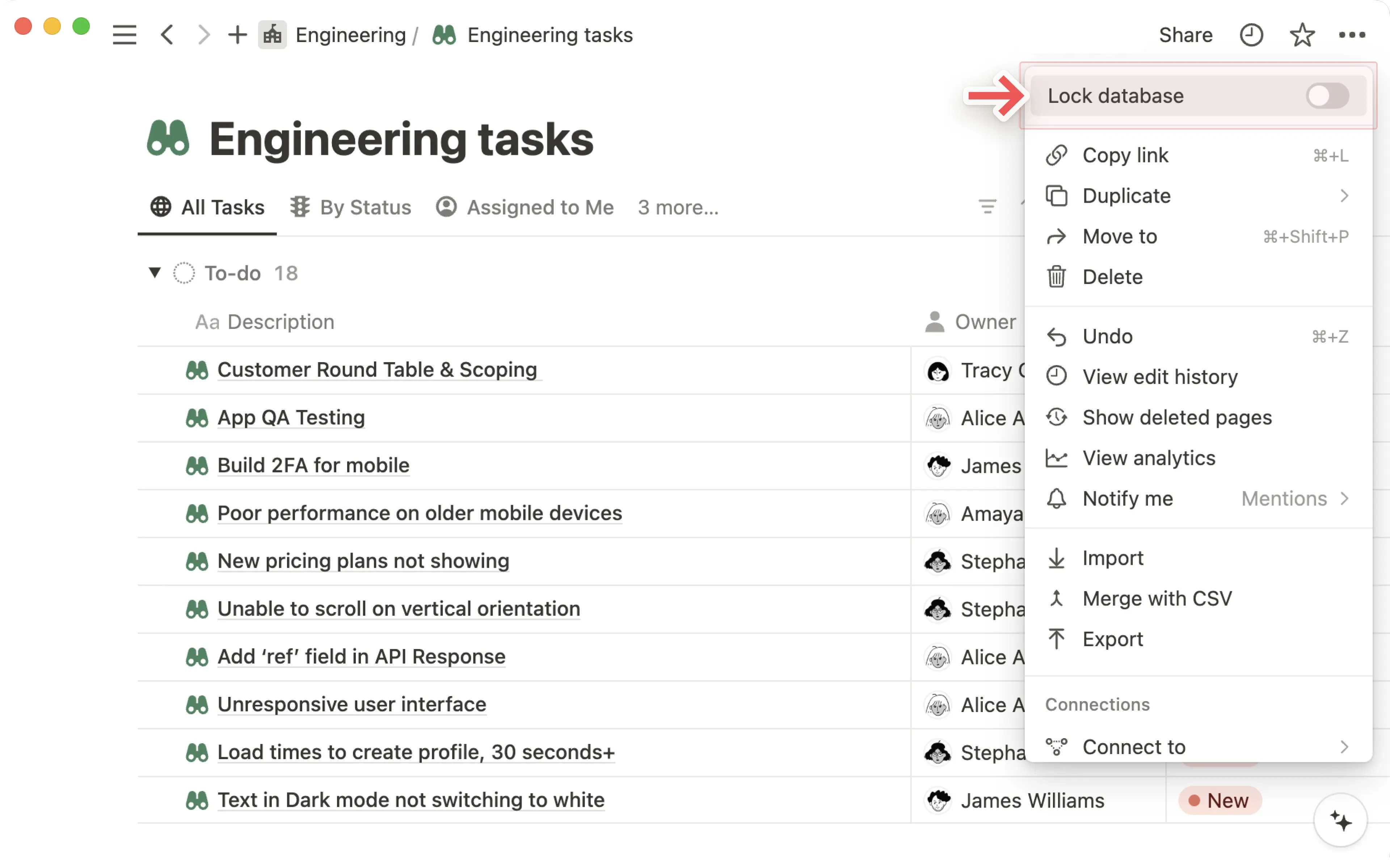This screenshot has height=868, width=1390.
Task: Click the Engineering breadcrumb
Action: coord(350,35)
